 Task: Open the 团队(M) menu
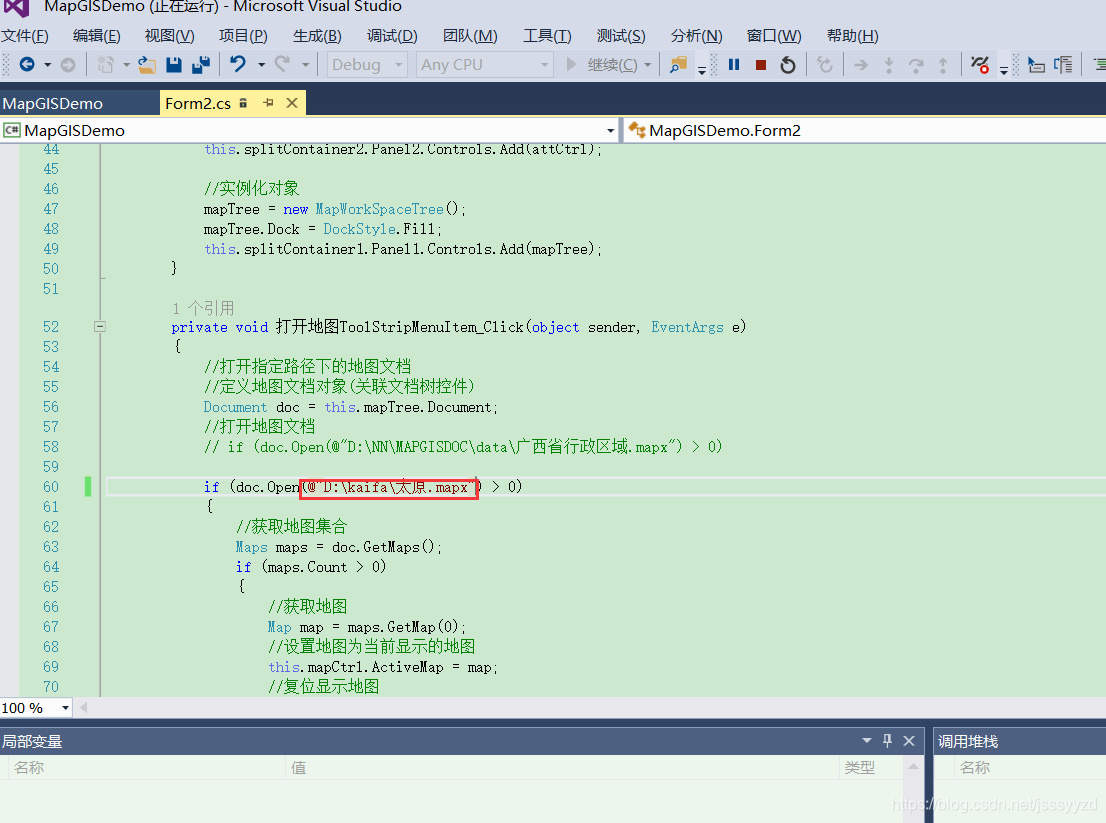[470, 36]
